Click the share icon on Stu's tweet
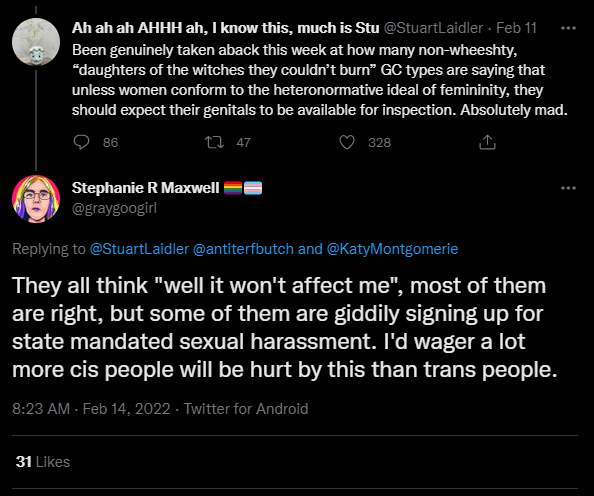 [x=487, y=142]
